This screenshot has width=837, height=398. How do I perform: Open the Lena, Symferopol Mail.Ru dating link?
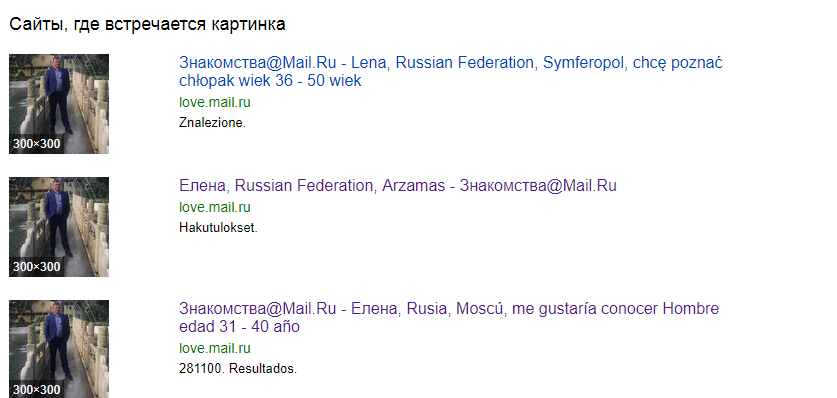(x=451, y=71)
